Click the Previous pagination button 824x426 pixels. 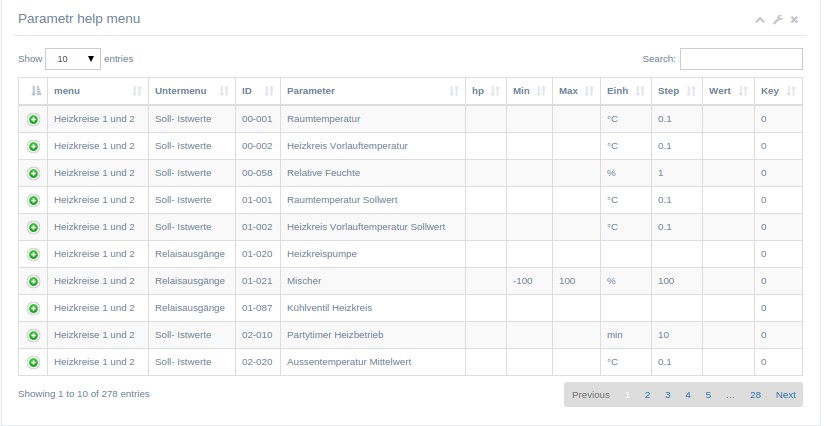coord(591,395)
